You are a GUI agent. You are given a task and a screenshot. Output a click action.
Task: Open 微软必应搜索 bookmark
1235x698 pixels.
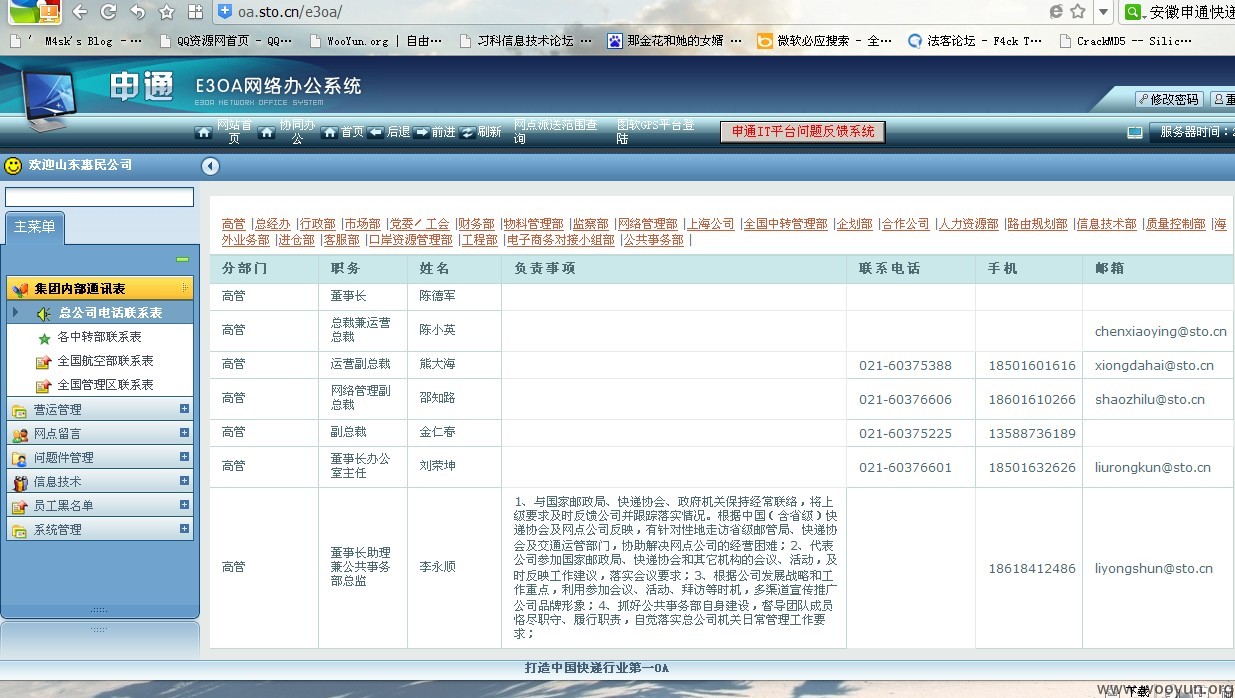[825, 41]
